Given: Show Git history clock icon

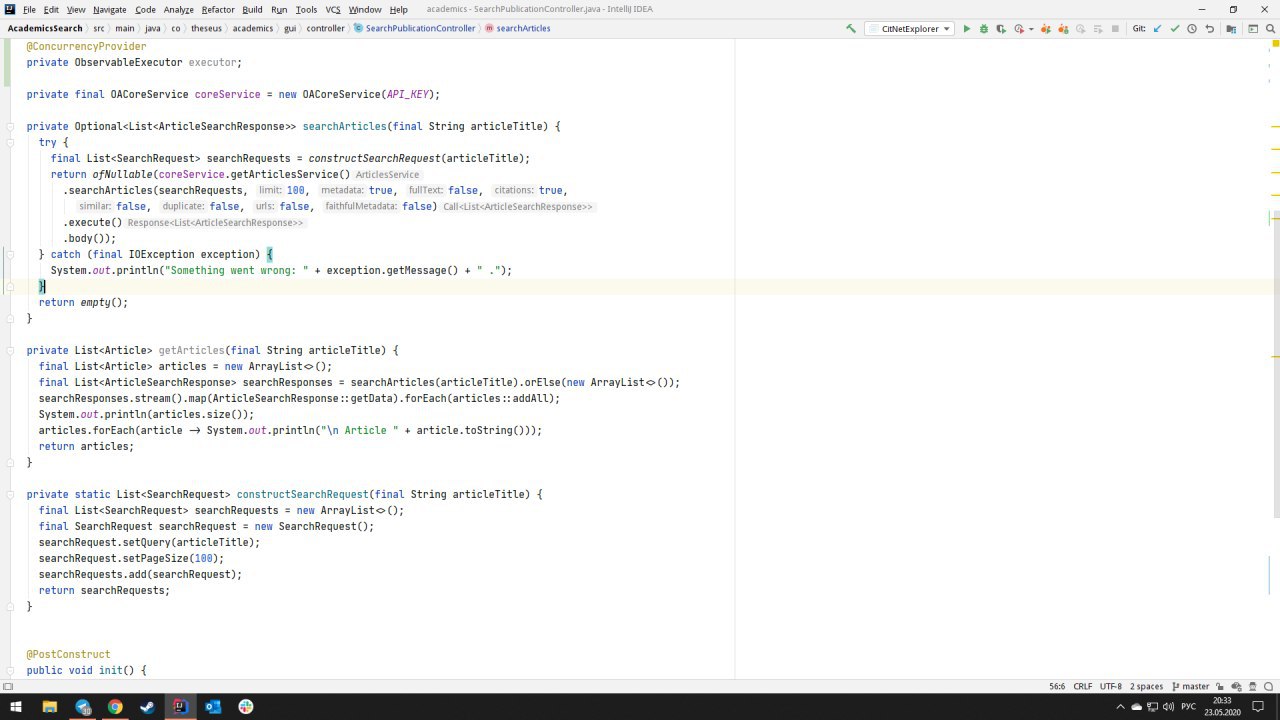Looking at the screenshot, I should (x=1192, y=29).
